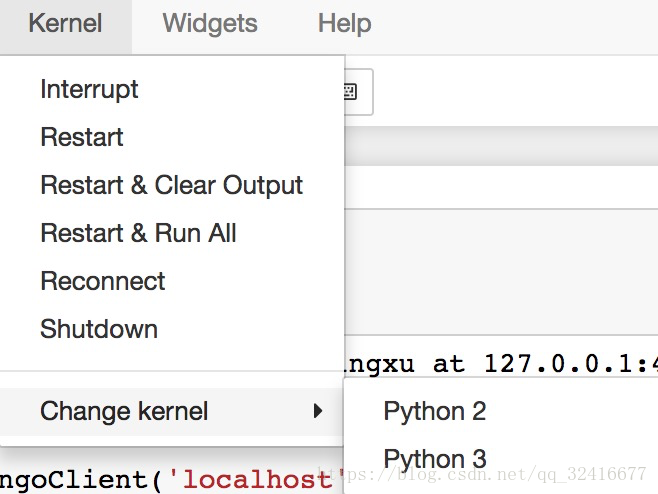The height and width of the screenshot is (494, 658).
Task: Choose Shutdown to stop the kernel
Action: pos(172,328)
